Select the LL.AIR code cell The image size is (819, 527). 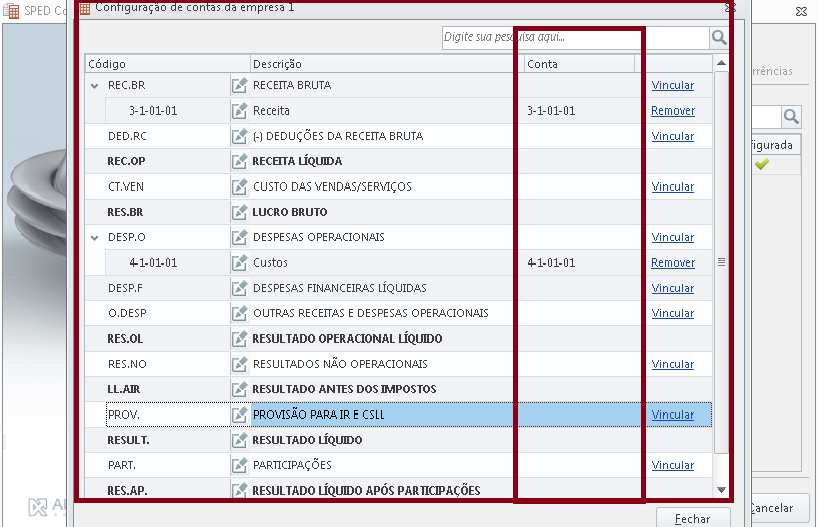point(123,389)
